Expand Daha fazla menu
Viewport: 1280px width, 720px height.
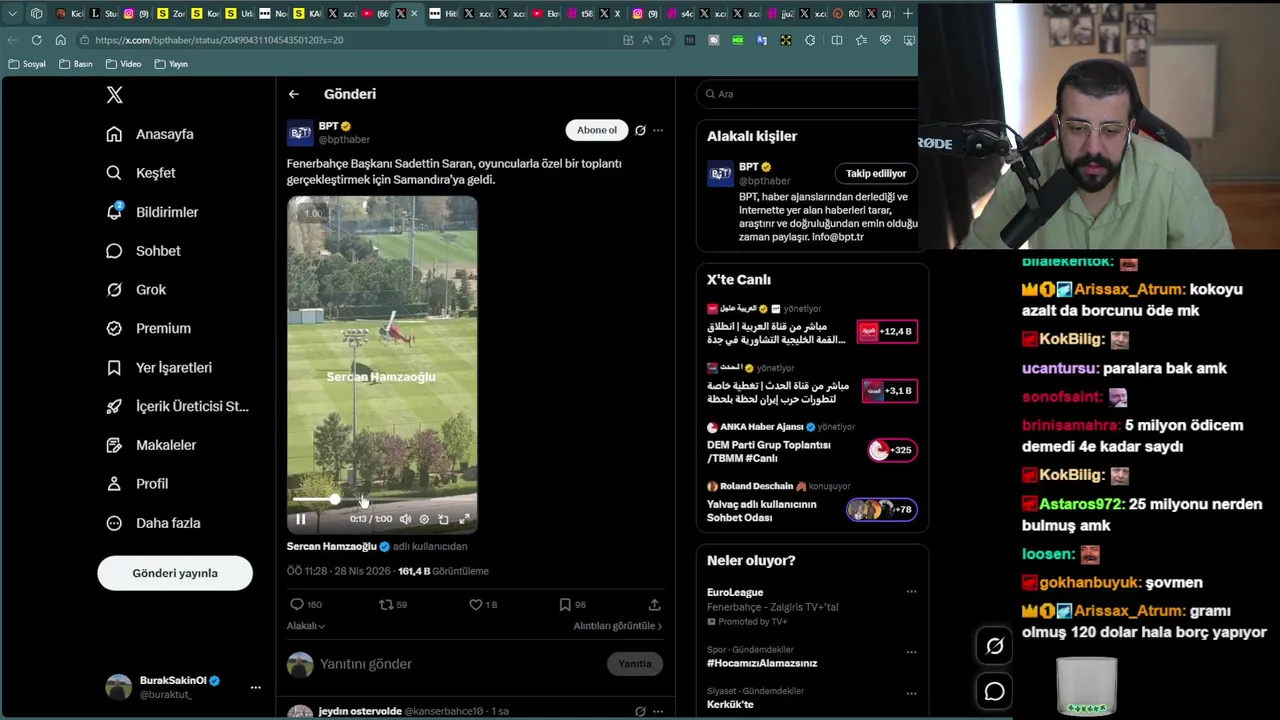click(154, 523)
